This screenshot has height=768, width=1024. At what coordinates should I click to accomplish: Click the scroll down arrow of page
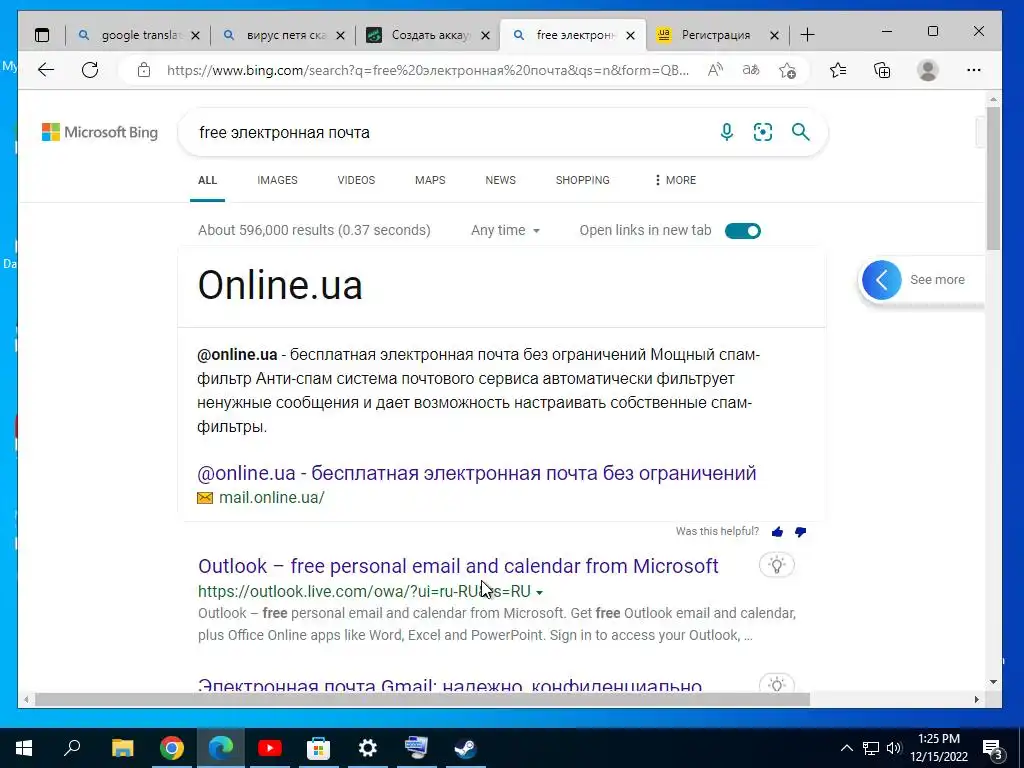tap(993, 682)
